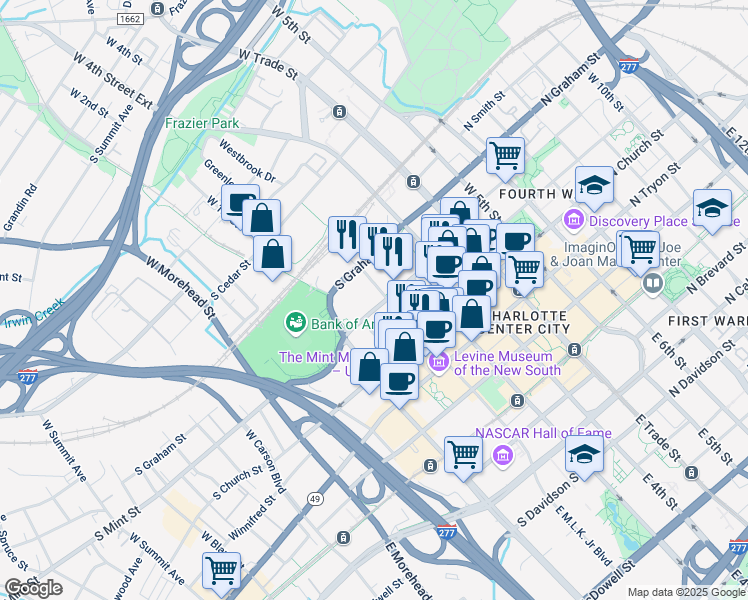Select the transit station icon on W Trade St
This screenshot has height=600, width=748.
coord(339,112)
